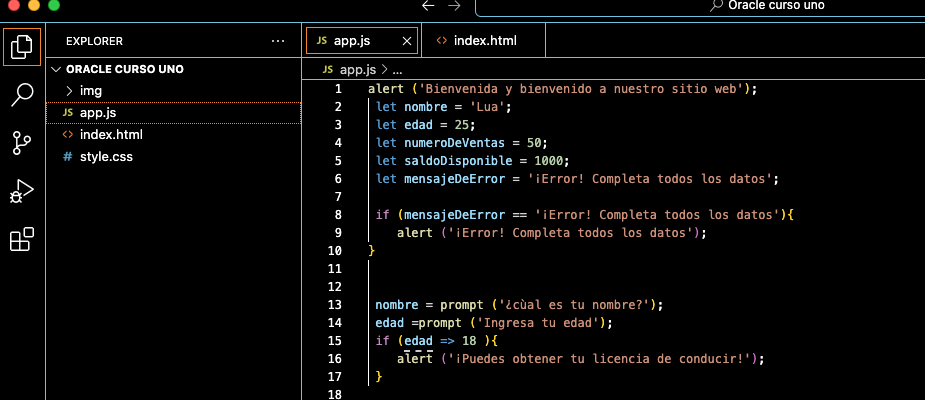Open the Extensions view
This screenshot has width=925, height=400.
pos(22,239)
